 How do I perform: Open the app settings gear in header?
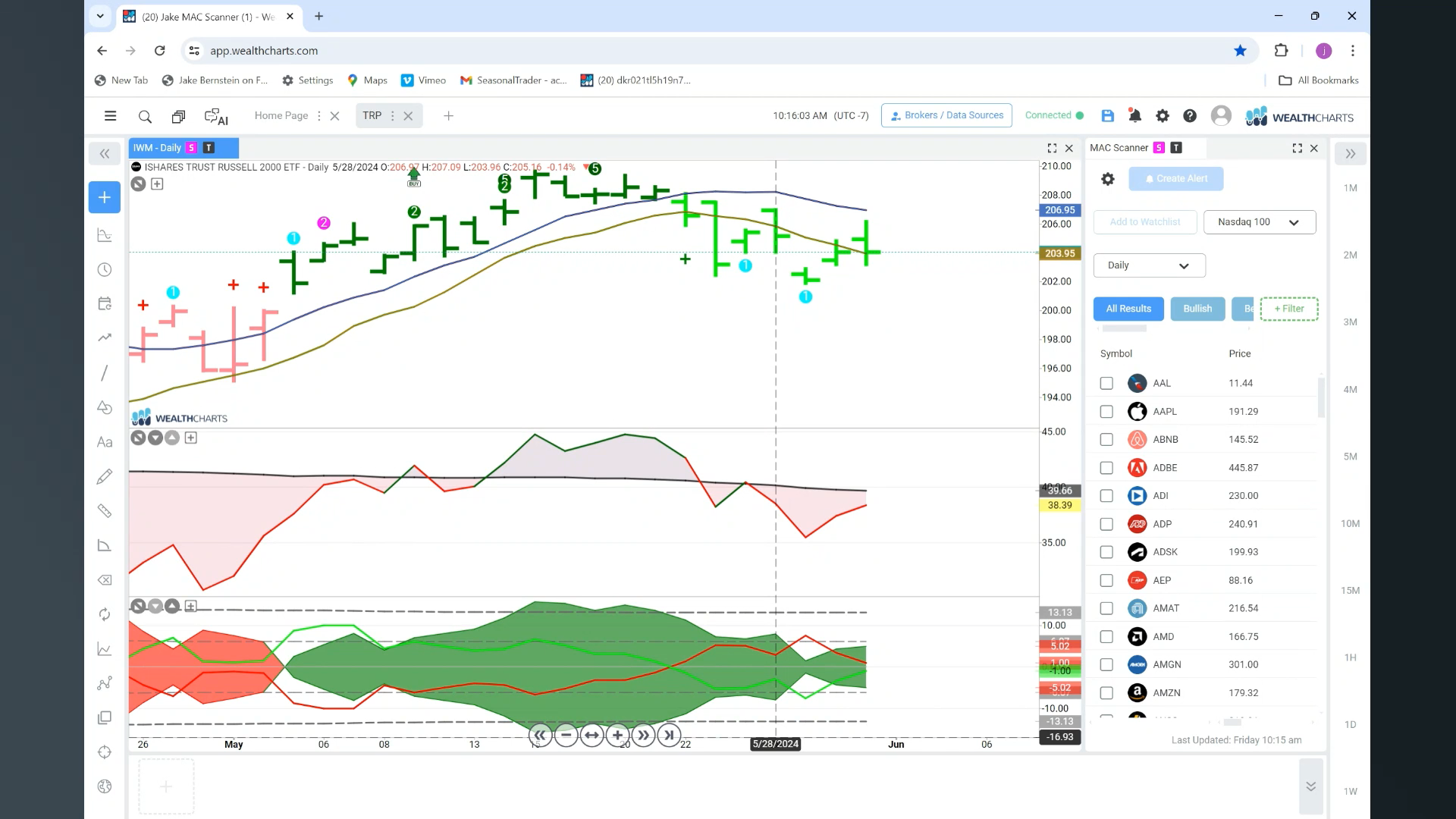[1162, 115]
